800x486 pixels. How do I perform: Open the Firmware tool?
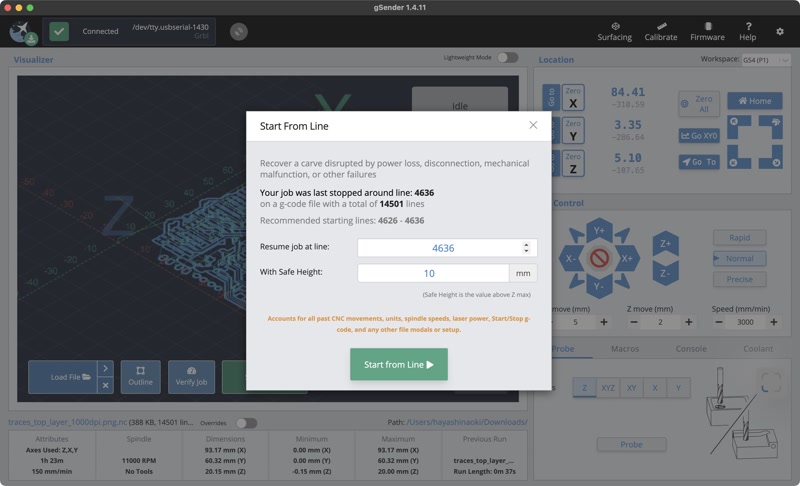(x=707, y=32)
